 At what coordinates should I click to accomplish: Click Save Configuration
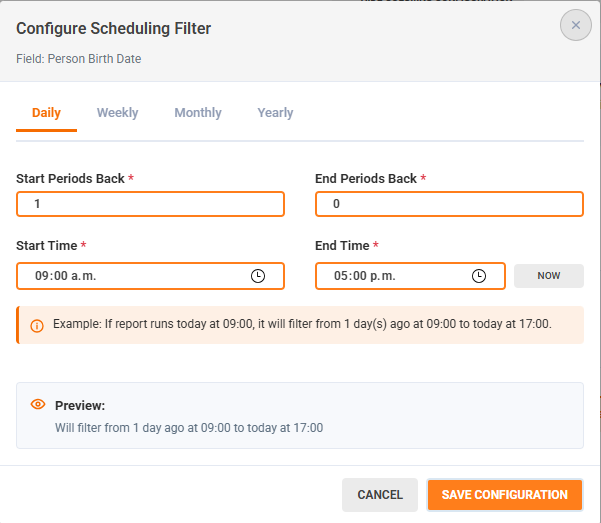(504, 494)
